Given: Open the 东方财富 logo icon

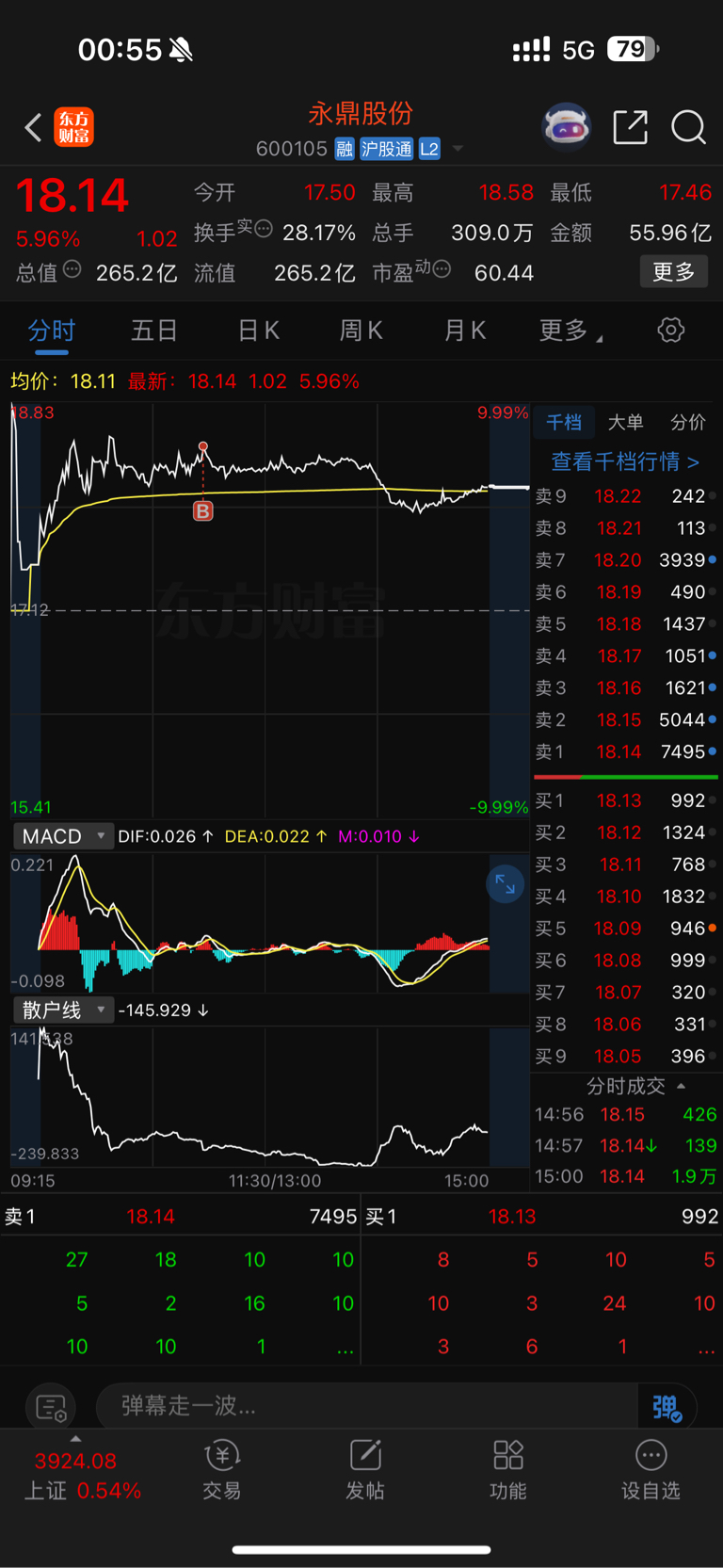Looking at the screenshot, I should point(74,127).
